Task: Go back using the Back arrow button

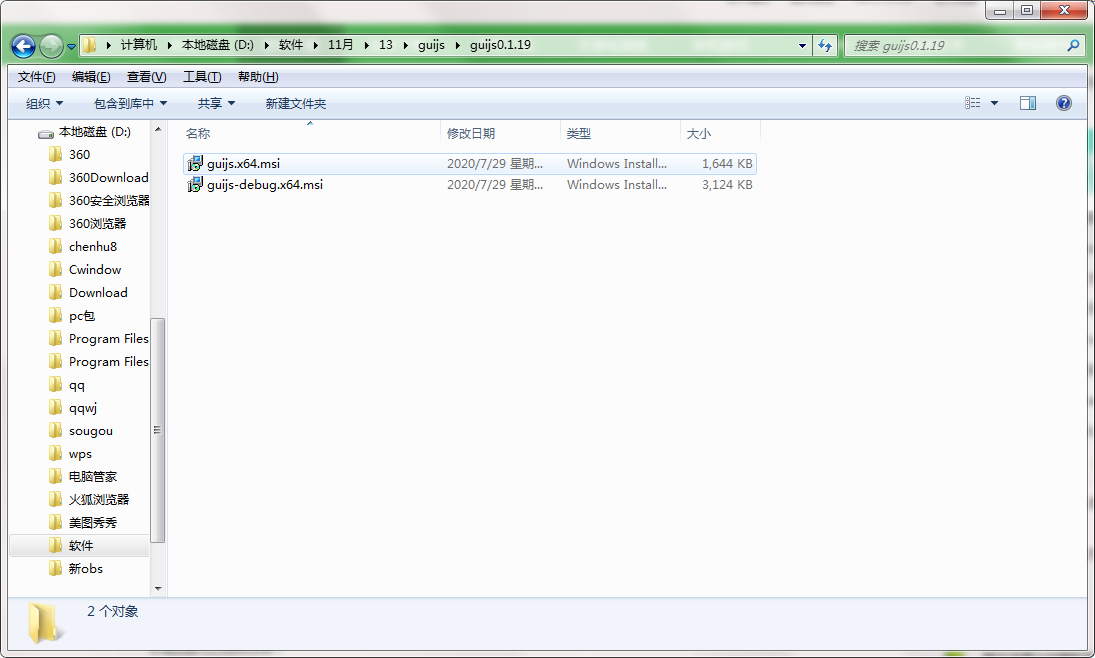Action: (x=23, y=46)
